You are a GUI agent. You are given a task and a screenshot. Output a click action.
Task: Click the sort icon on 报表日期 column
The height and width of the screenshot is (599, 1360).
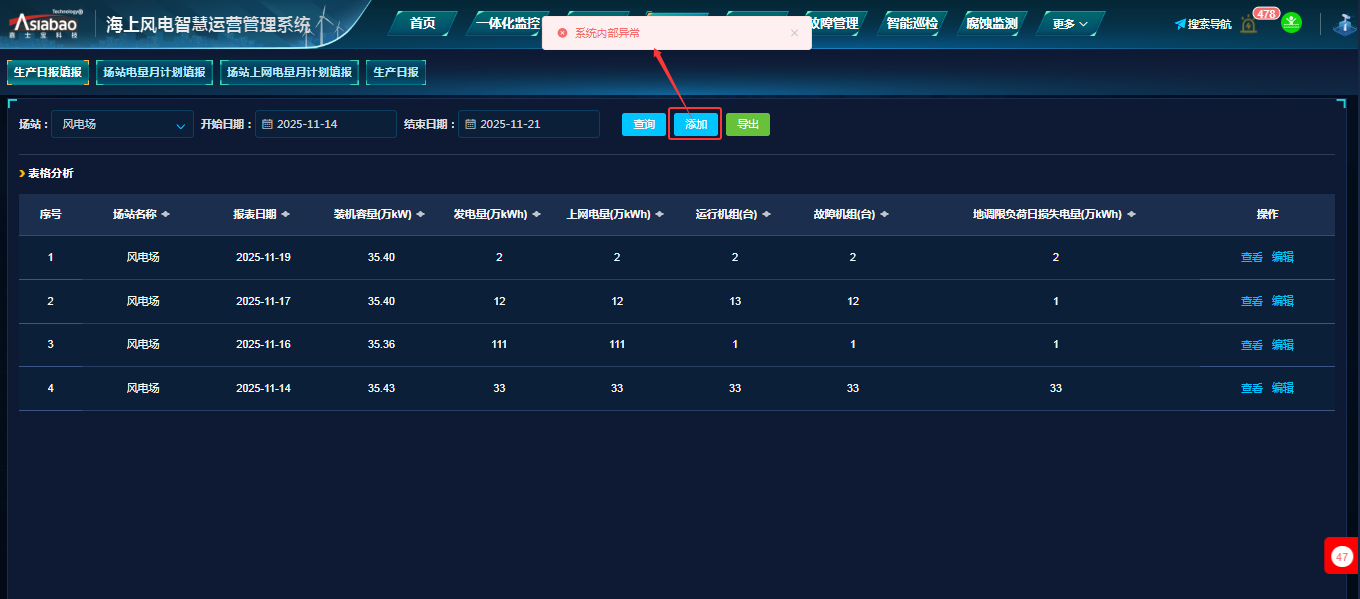[x=286, y=215]
